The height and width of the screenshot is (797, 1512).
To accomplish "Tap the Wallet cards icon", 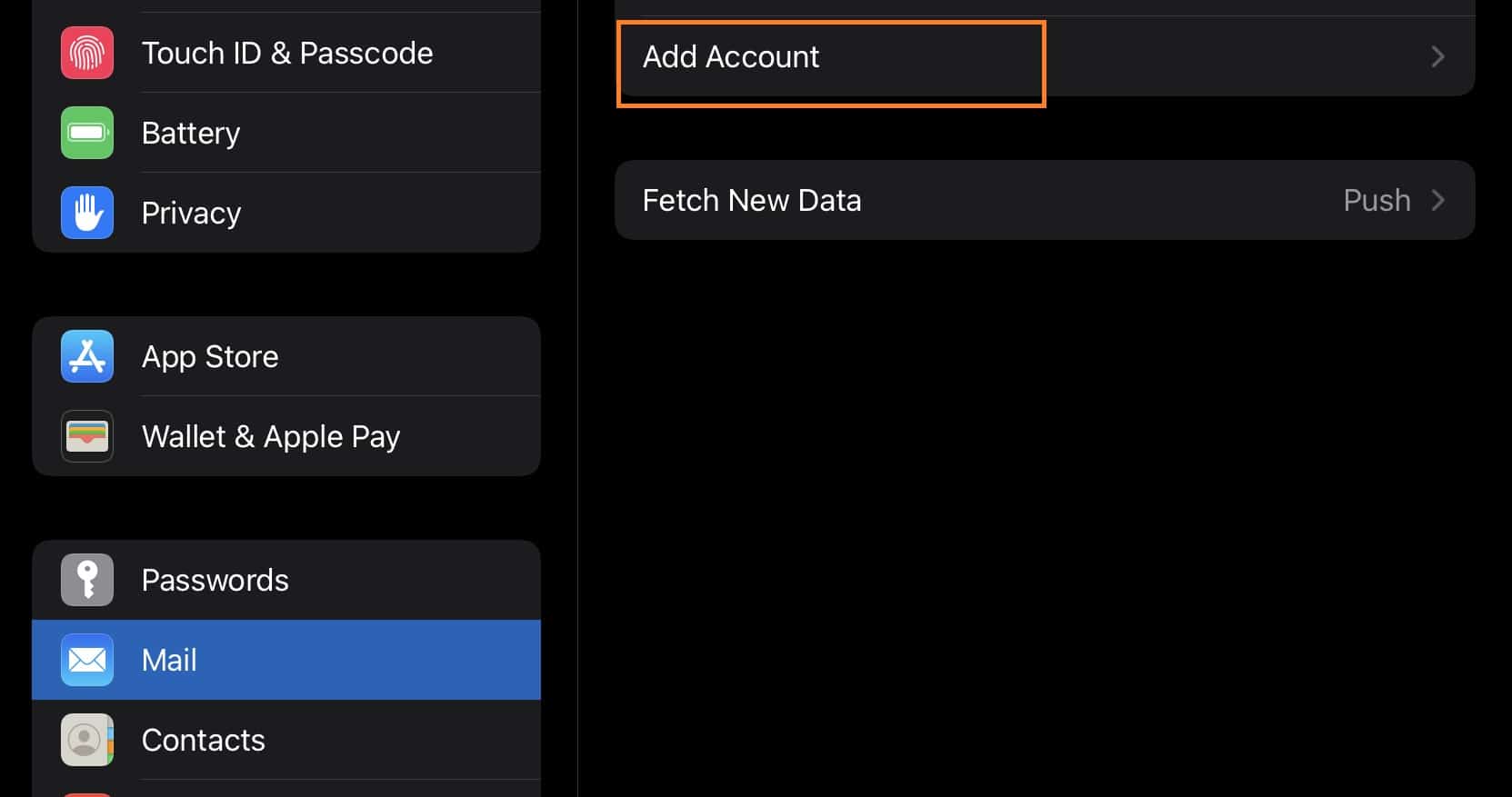I will tap(87, 436).
